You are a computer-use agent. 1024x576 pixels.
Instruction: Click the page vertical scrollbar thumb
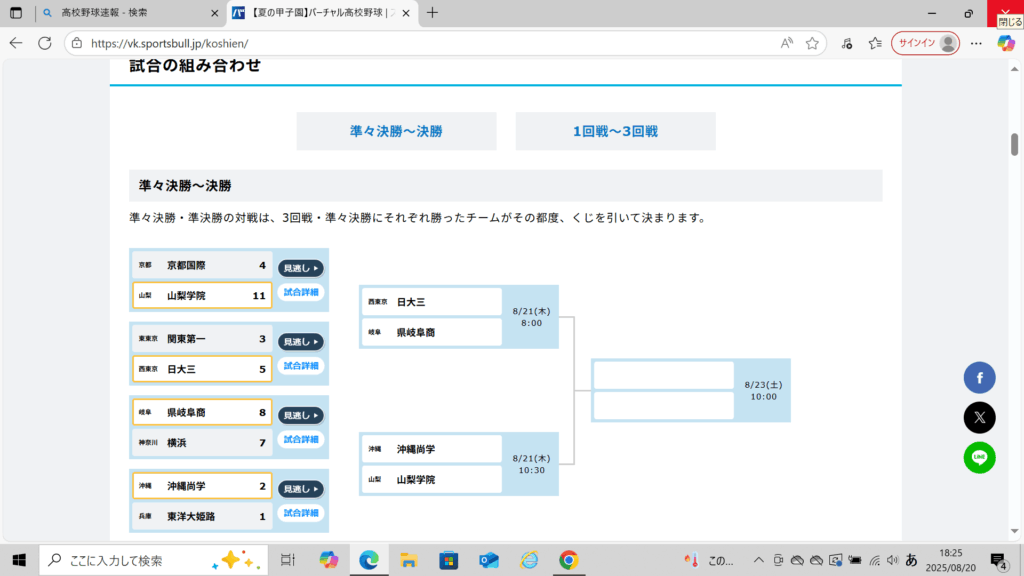[x=1014, y=144]
